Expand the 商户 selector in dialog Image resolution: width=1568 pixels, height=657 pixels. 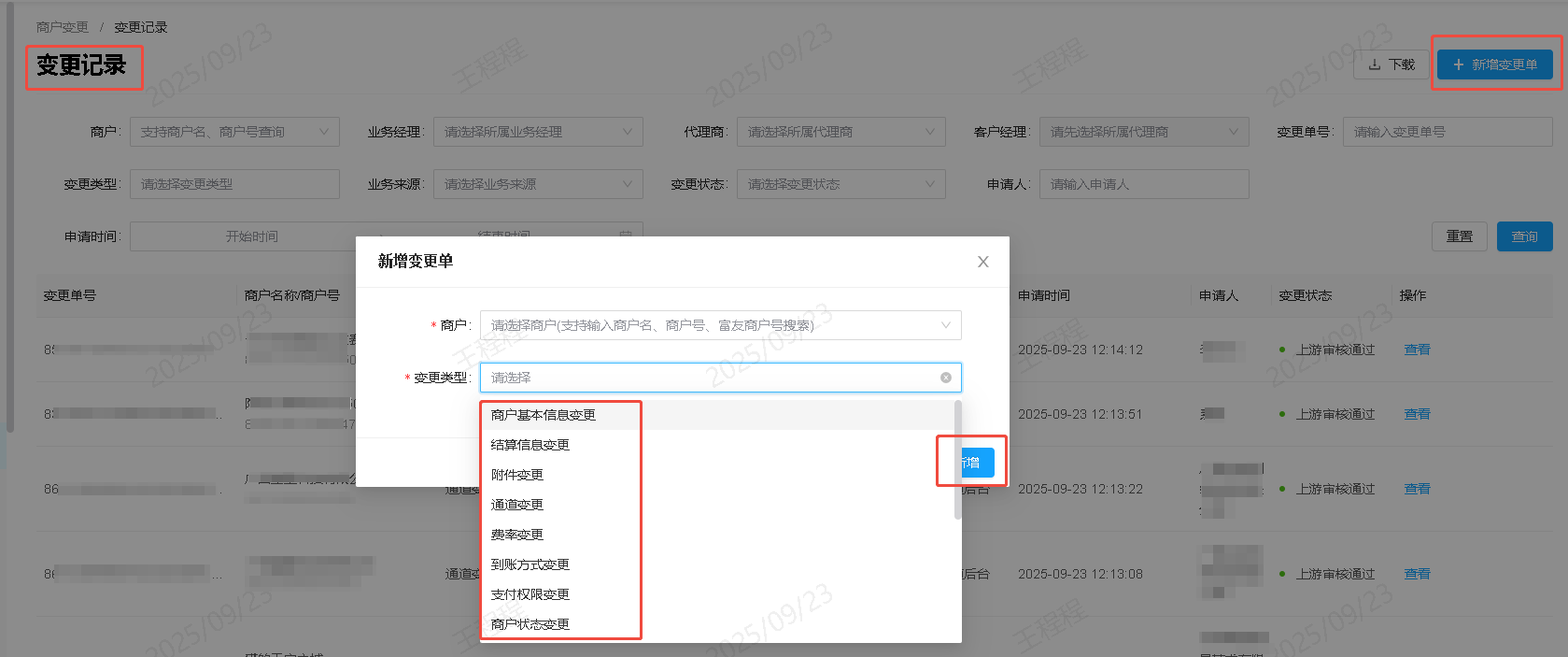pyautogui.click(x=719, y=325)
